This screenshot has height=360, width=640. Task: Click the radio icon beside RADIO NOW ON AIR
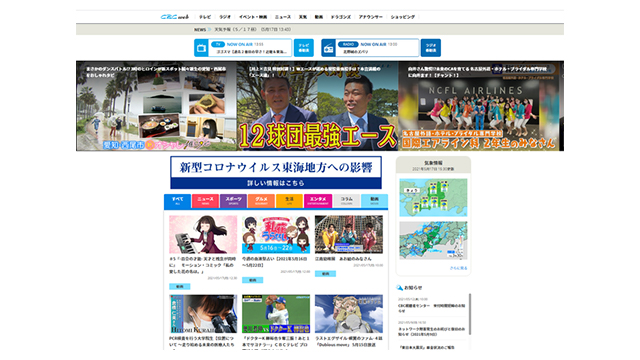coord(329,48)
